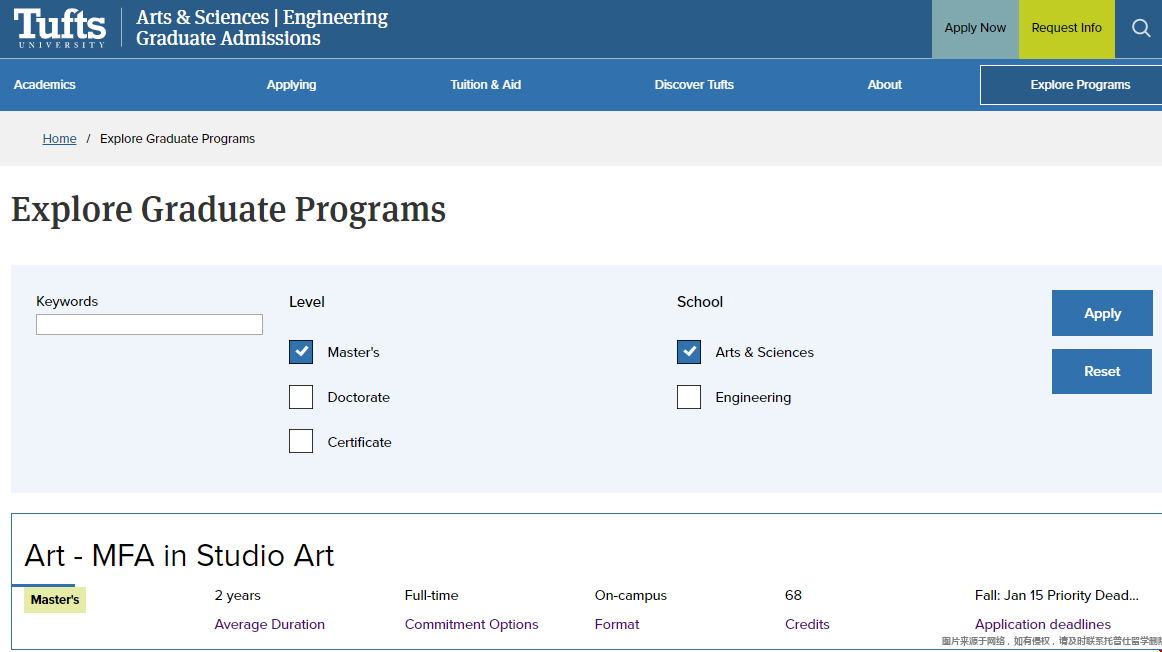Click the Tufts University logo
The image size is (1162, 652).
click(x=59, y=28)
